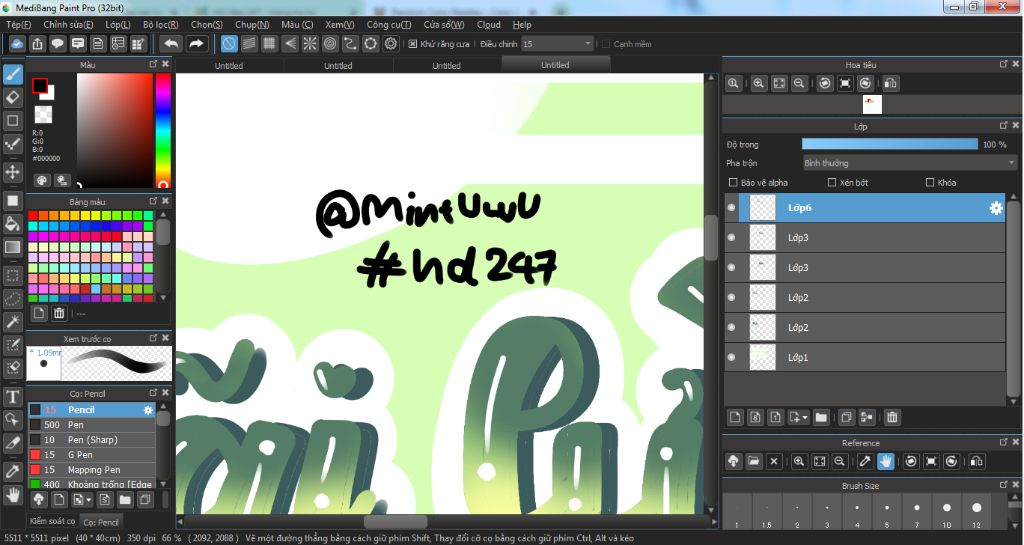This screenshot has height=545, width=1024.
Task: Click the Undo arrow
Action: [171, 44]
